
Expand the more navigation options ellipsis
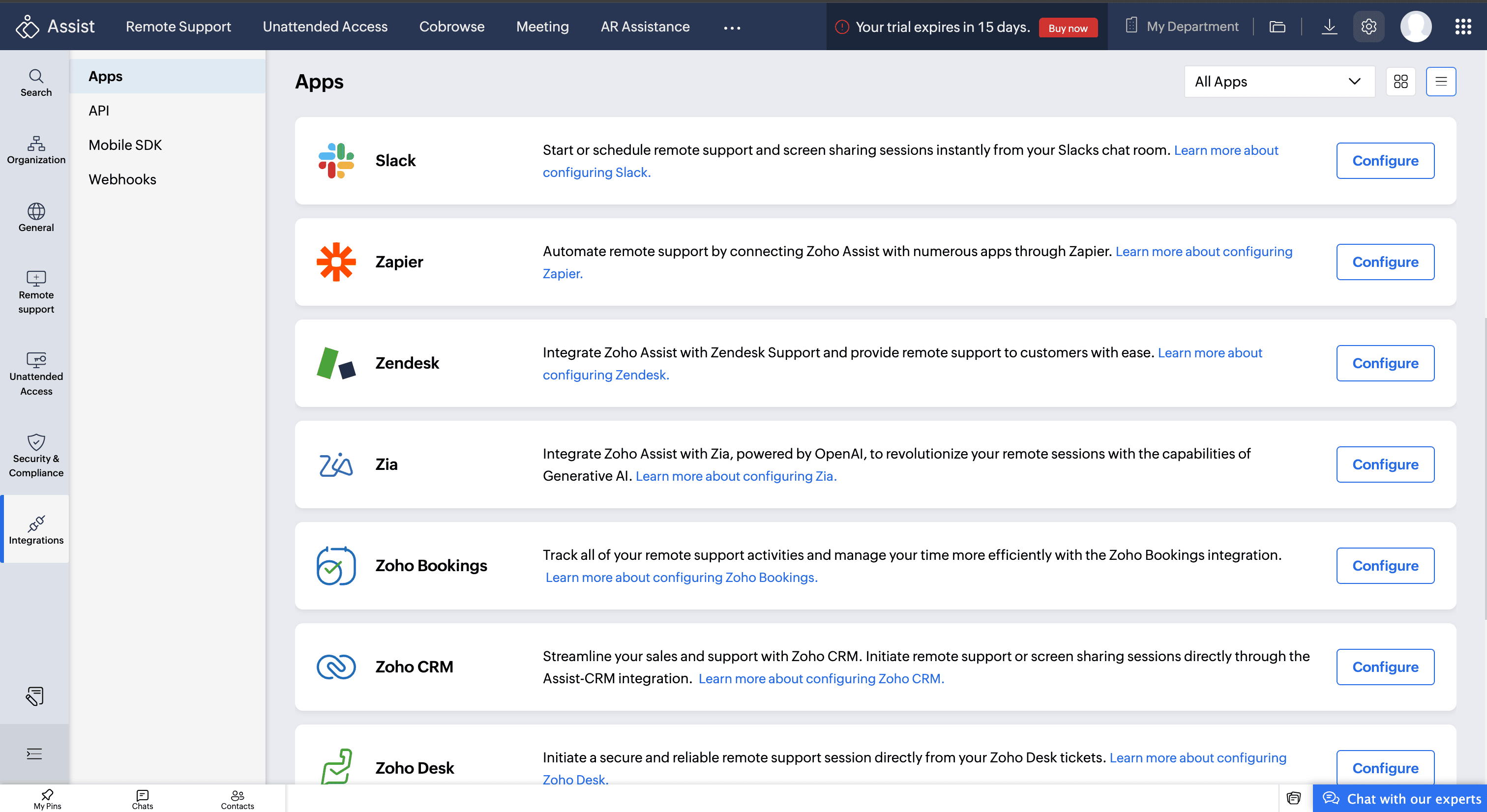click(x=731, y=28)
